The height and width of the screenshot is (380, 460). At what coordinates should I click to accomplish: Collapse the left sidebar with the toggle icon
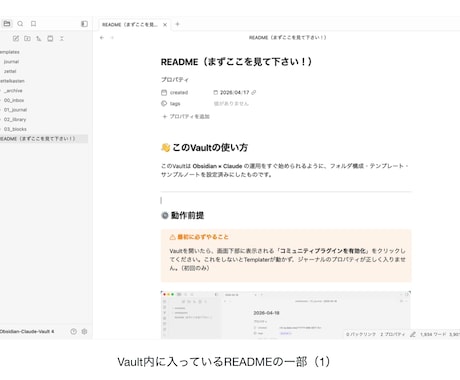click(x=84, y=24)
